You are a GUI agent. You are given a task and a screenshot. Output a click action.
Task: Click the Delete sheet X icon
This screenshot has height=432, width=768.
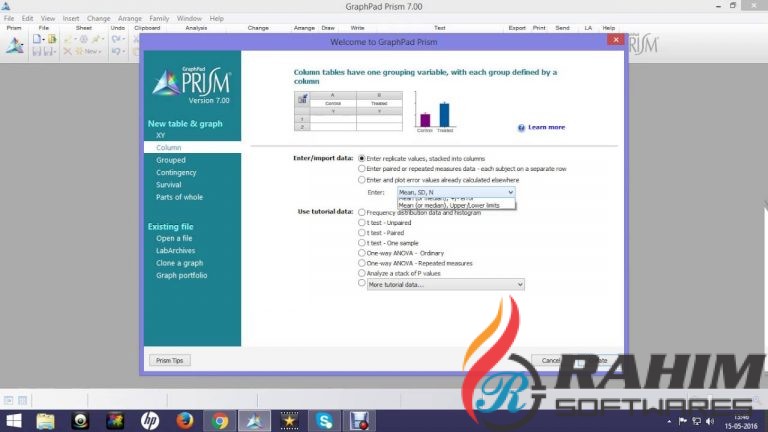68,51
